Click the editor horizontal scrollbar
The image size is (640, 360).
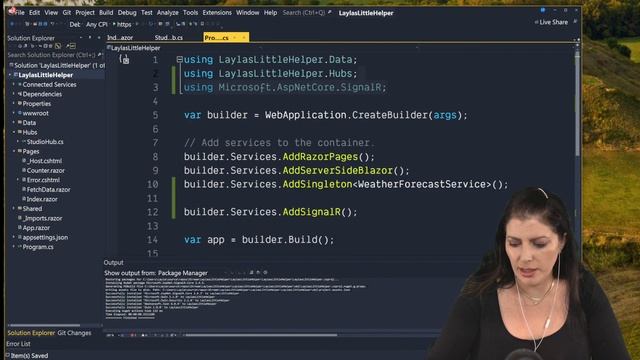pos(261,335)
